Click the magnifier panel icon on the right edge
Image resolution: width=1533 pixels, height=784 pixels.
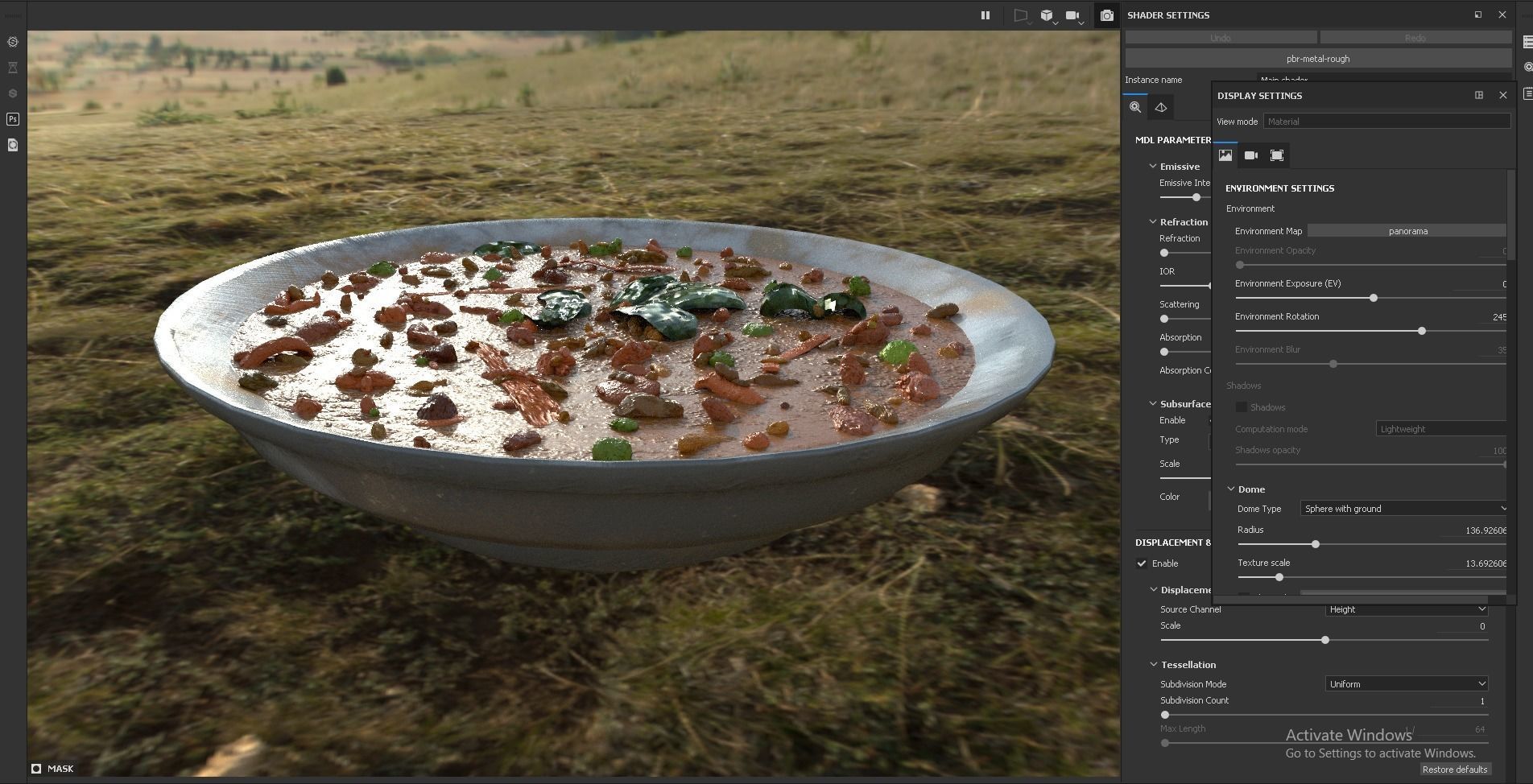point(1527,68)
